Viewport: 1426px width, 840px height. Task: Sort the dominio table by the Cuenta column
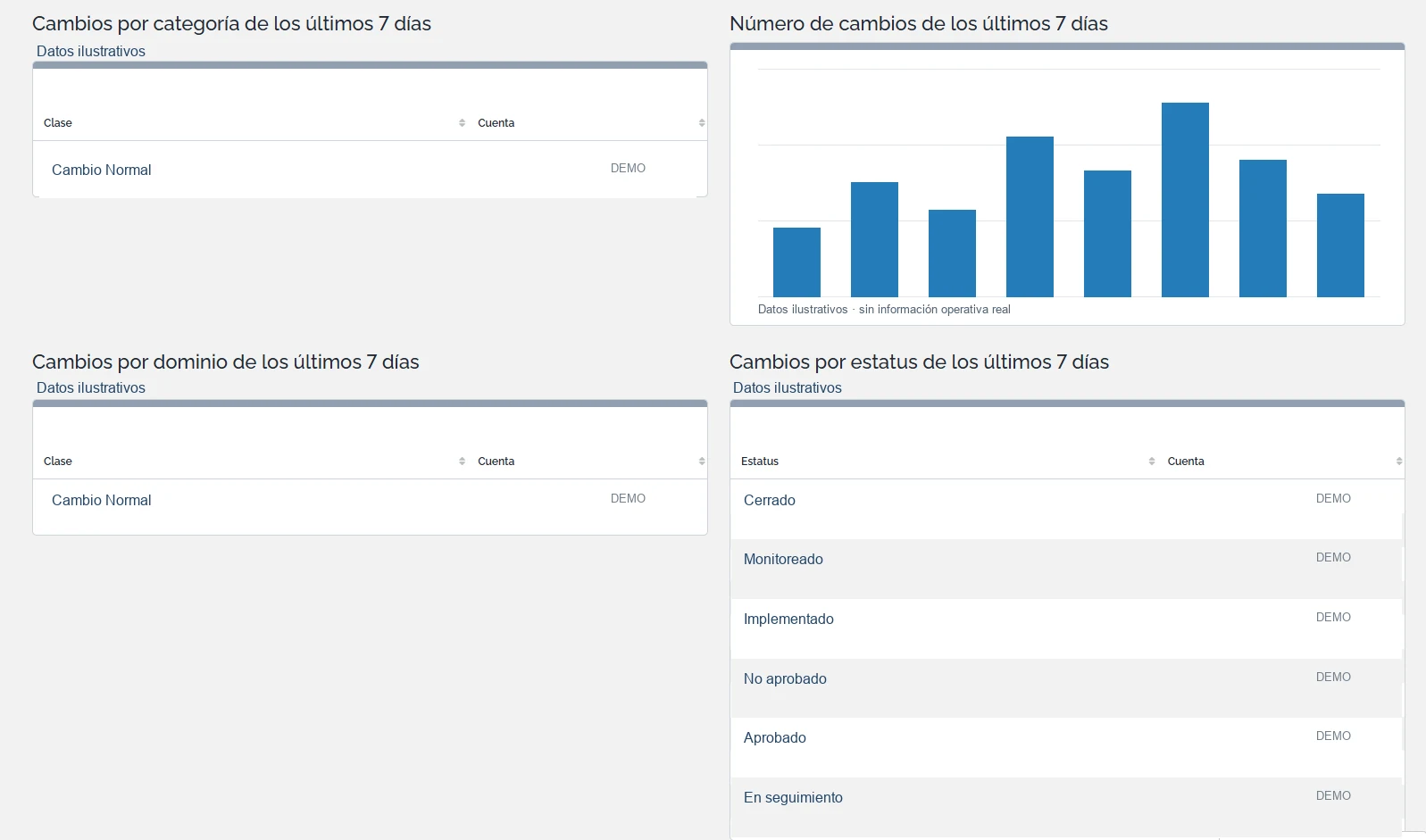coord(702,462)
